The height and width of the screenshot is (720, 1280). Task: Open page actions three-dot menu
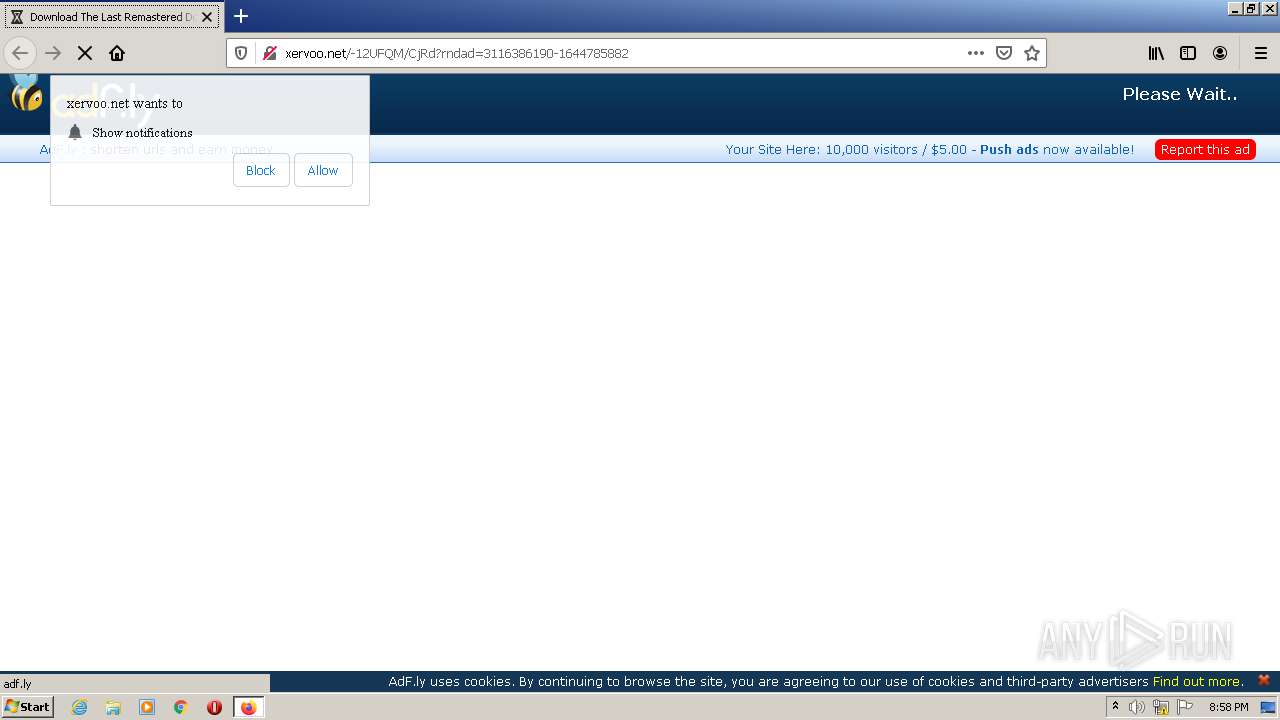click(976, 53)
